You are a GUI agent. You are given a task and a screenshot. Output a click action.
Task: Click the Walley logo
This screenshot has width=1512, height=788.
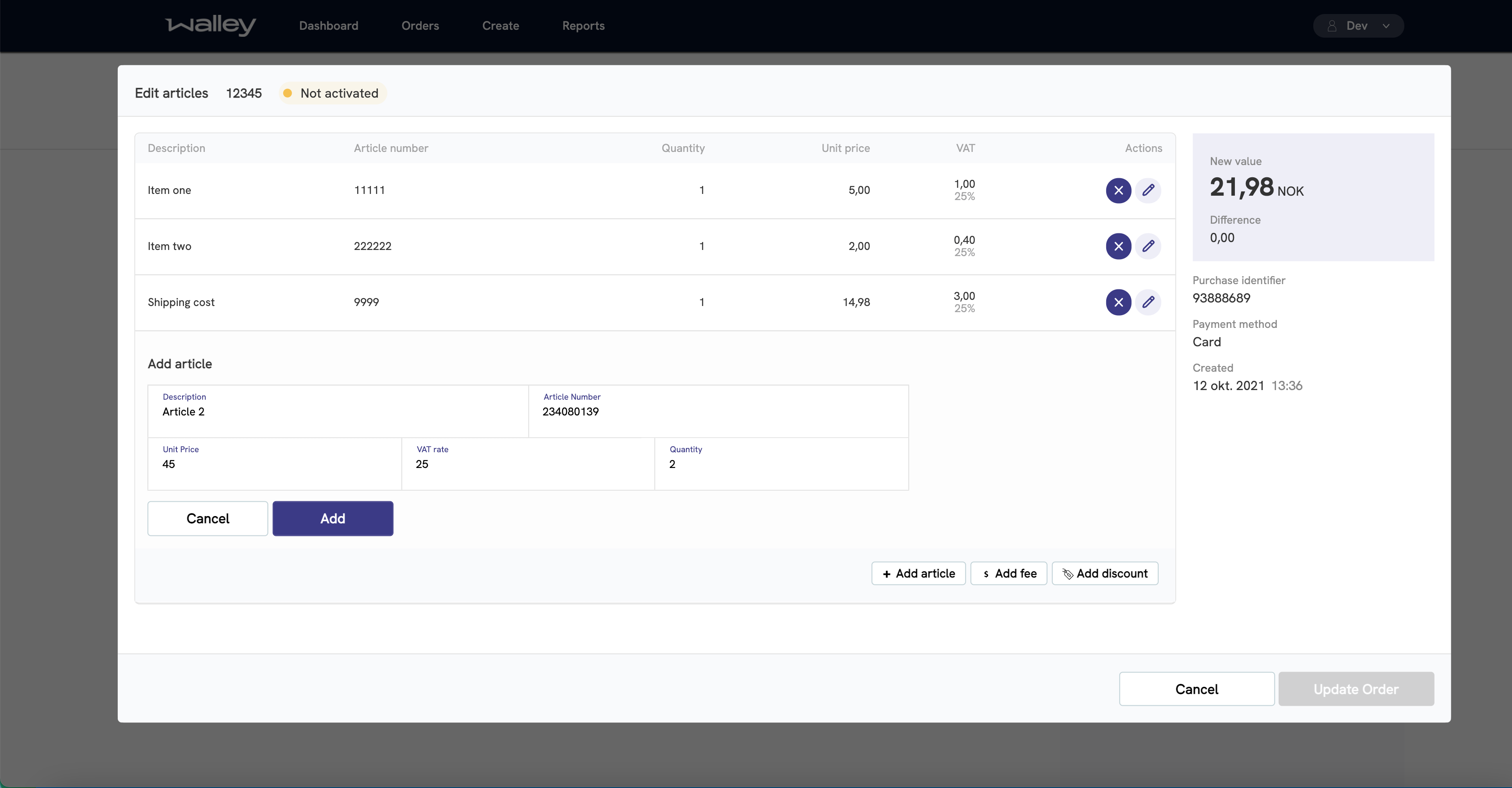pyautogui.click(x=211, y=25)
